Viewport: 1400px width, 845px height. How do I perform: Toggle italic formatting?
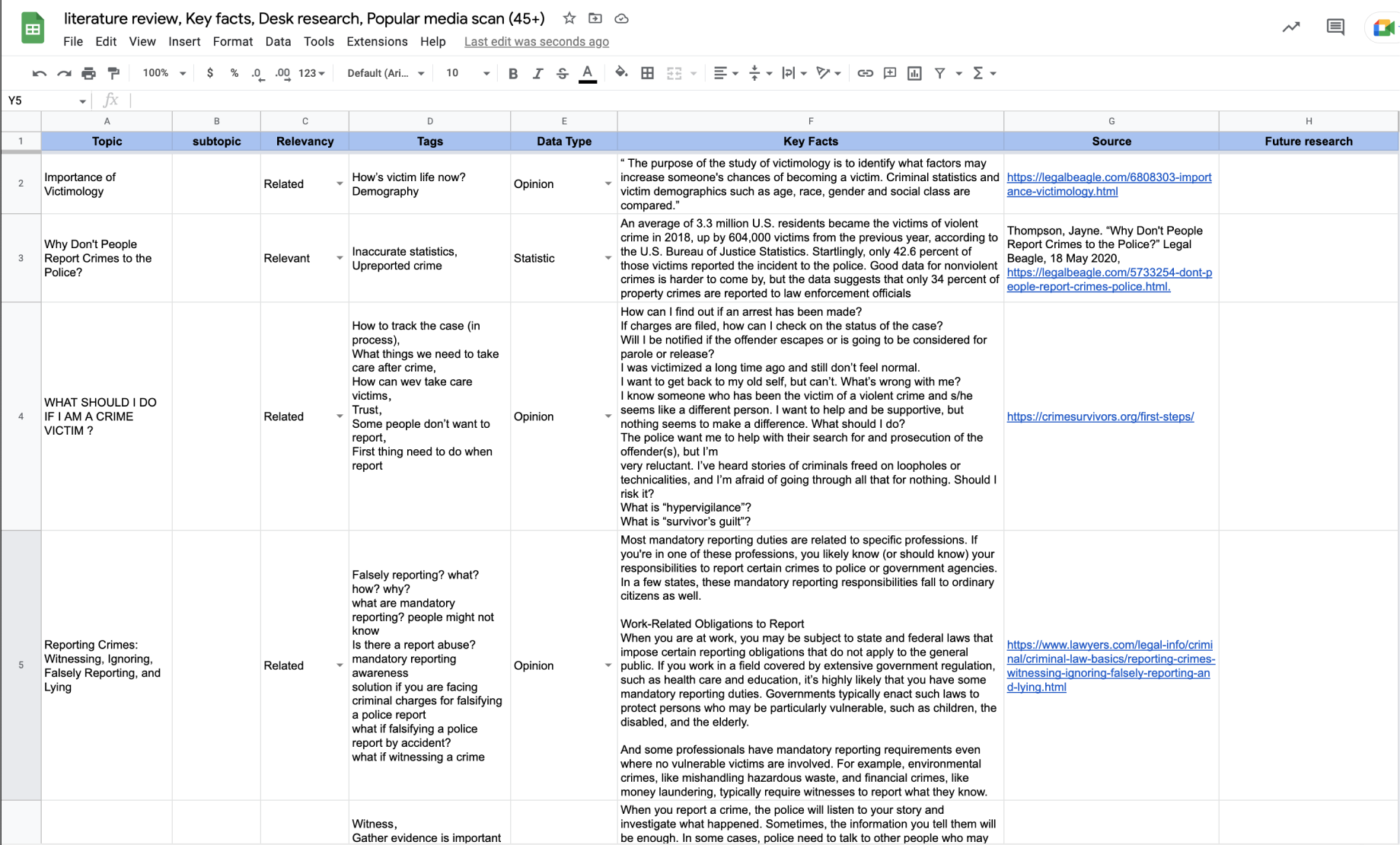tap(537, 73)
